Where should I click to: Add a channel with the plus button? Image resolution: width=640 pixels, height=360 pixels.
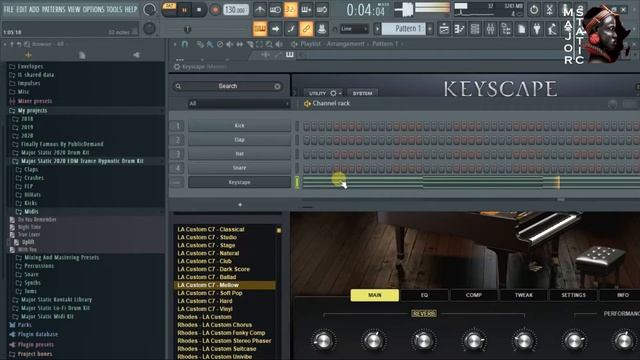point(240,204)
